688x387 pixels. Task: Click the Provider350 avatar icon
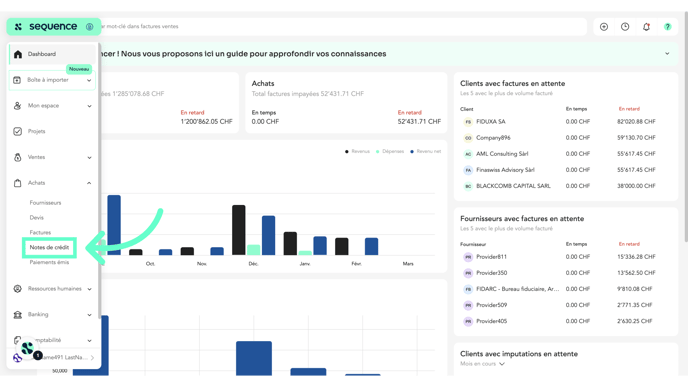(x=468, y=273)
